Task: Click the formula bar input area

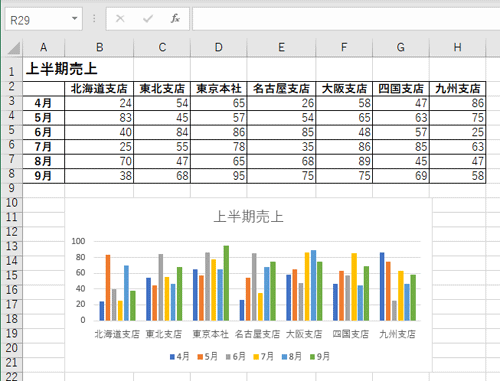Action: 346,19
